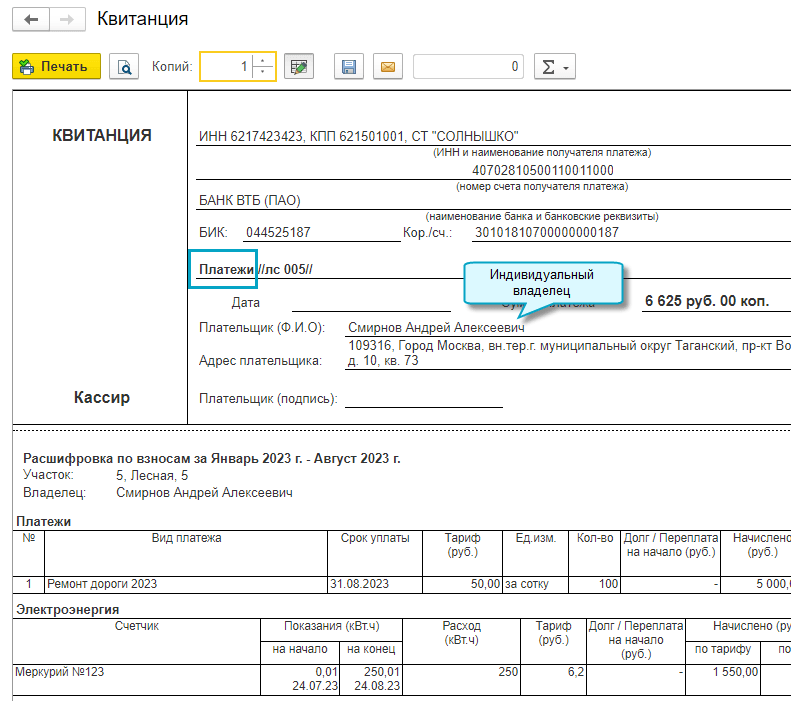Select account number 40702810500110011000
791x701 pixels.
tap(543, 170)
